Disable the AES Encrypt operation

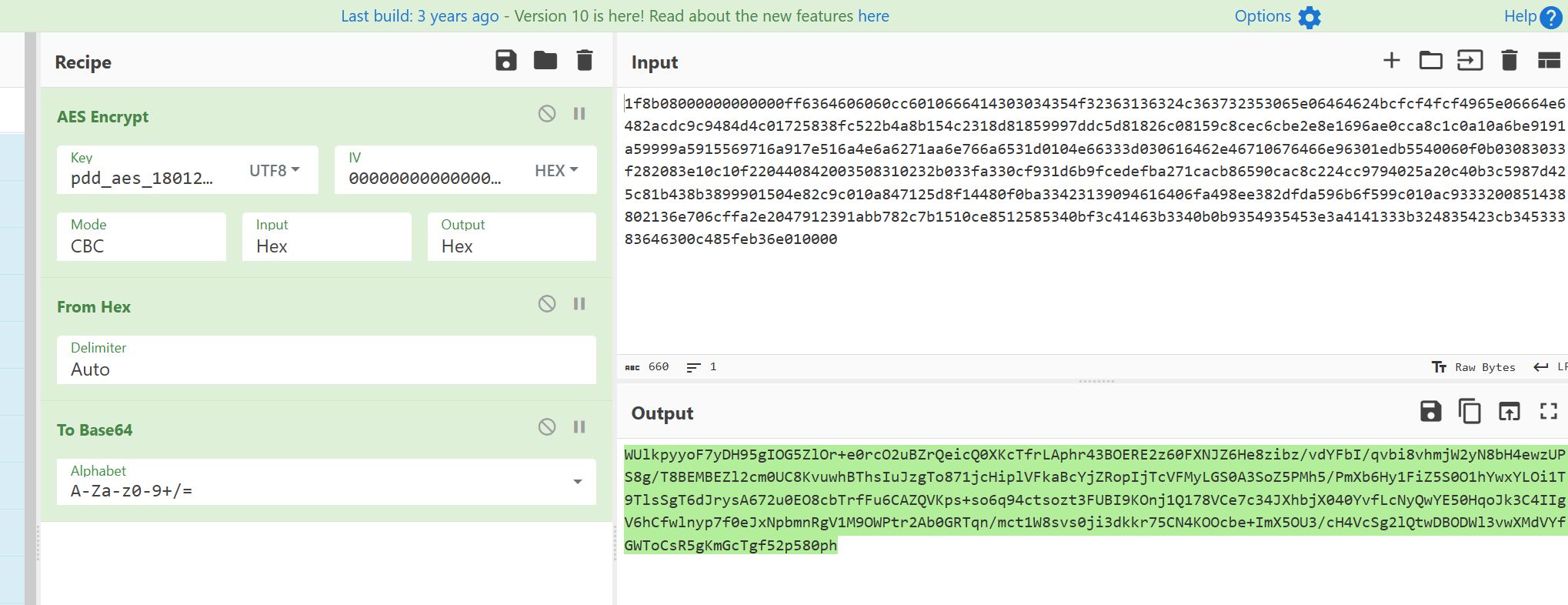tap(547, 114)
